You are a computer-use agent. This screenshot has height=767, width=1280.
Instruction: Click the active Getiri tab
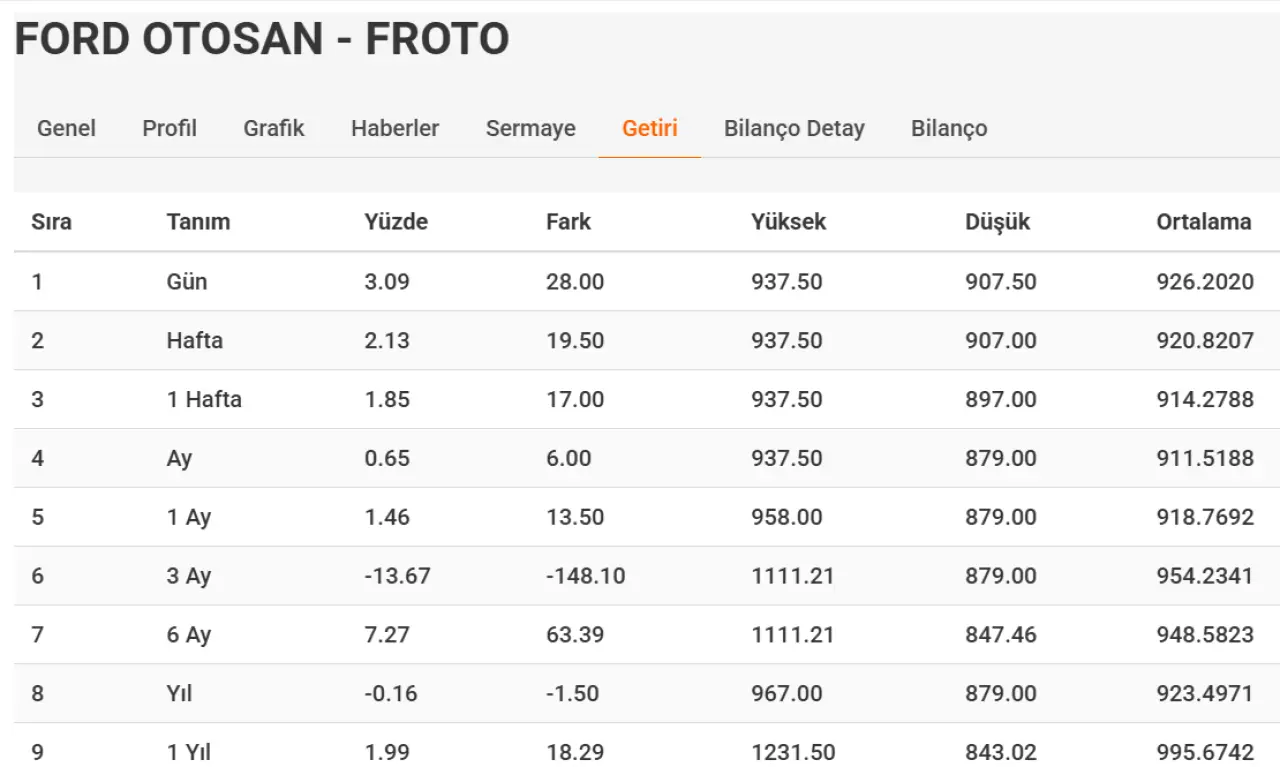[650, 128]
